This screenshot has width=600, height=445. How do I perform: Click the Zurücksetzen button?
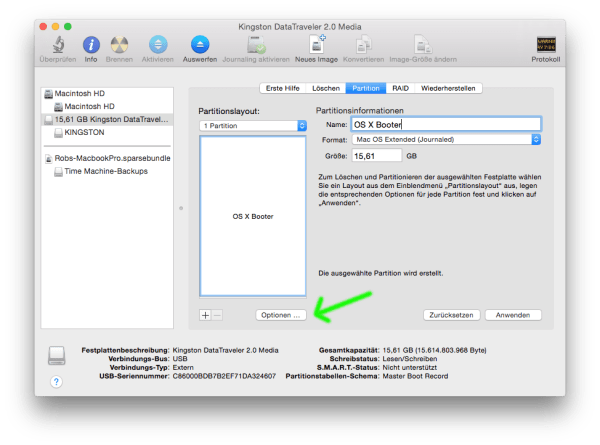[452, 315]
